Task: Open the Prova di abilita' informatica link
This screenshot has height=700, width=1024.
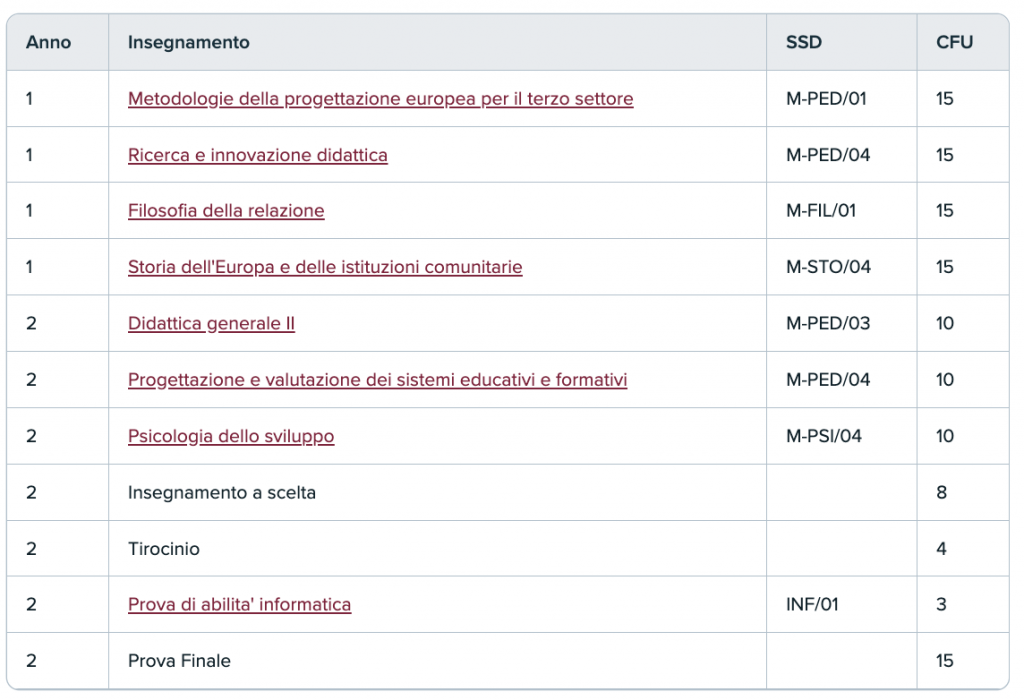Action: click(239, 605)
